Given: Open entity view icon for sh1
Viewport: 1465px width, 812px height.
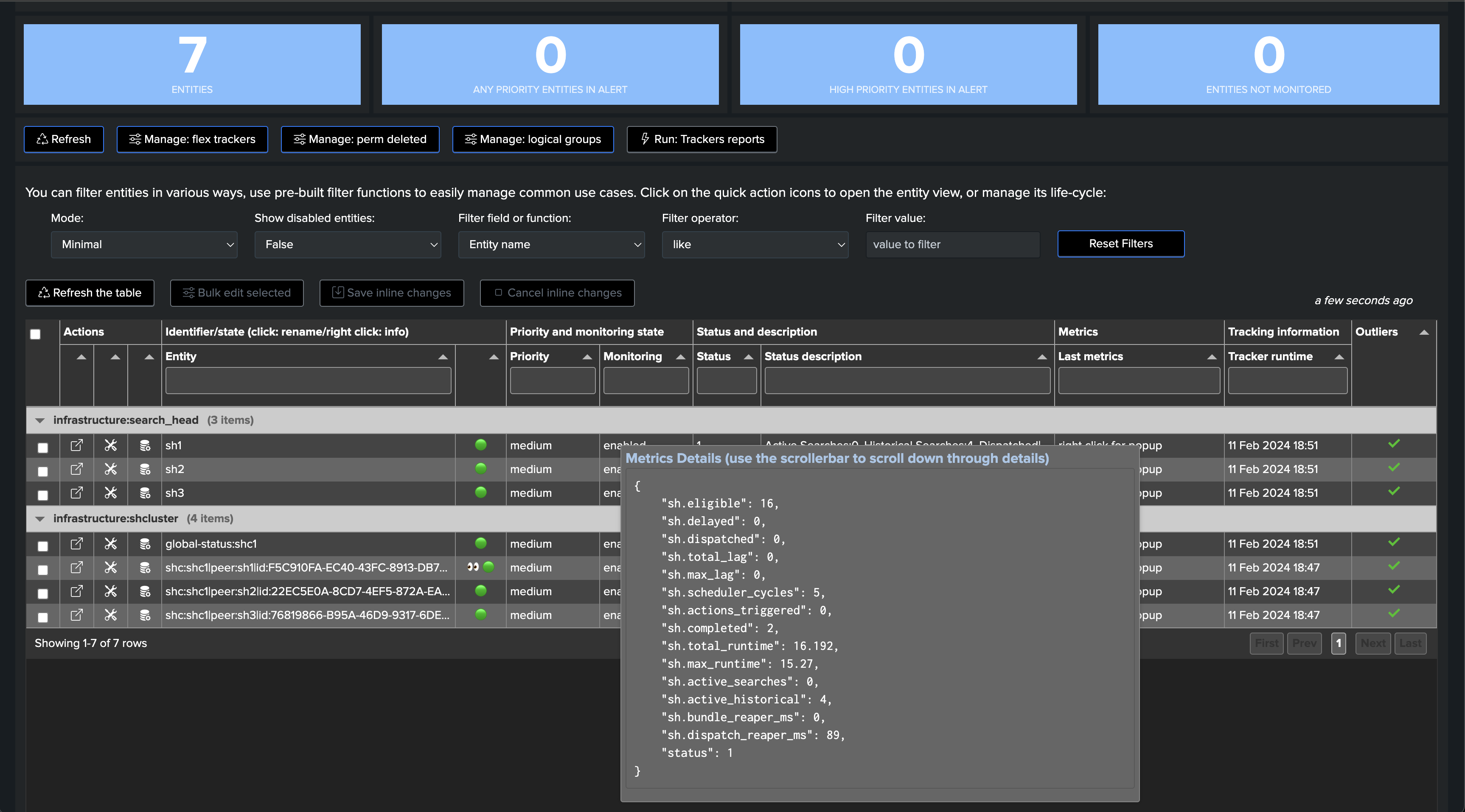Looking at the screenshot, I should (76, 445).
